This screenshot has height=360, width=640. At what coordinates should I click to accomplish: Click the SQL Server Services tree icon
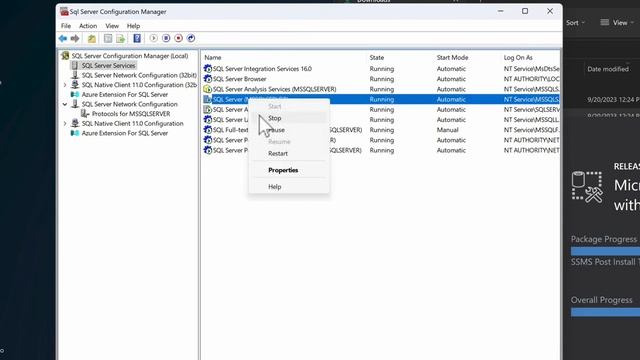click(x=75, y=65)
